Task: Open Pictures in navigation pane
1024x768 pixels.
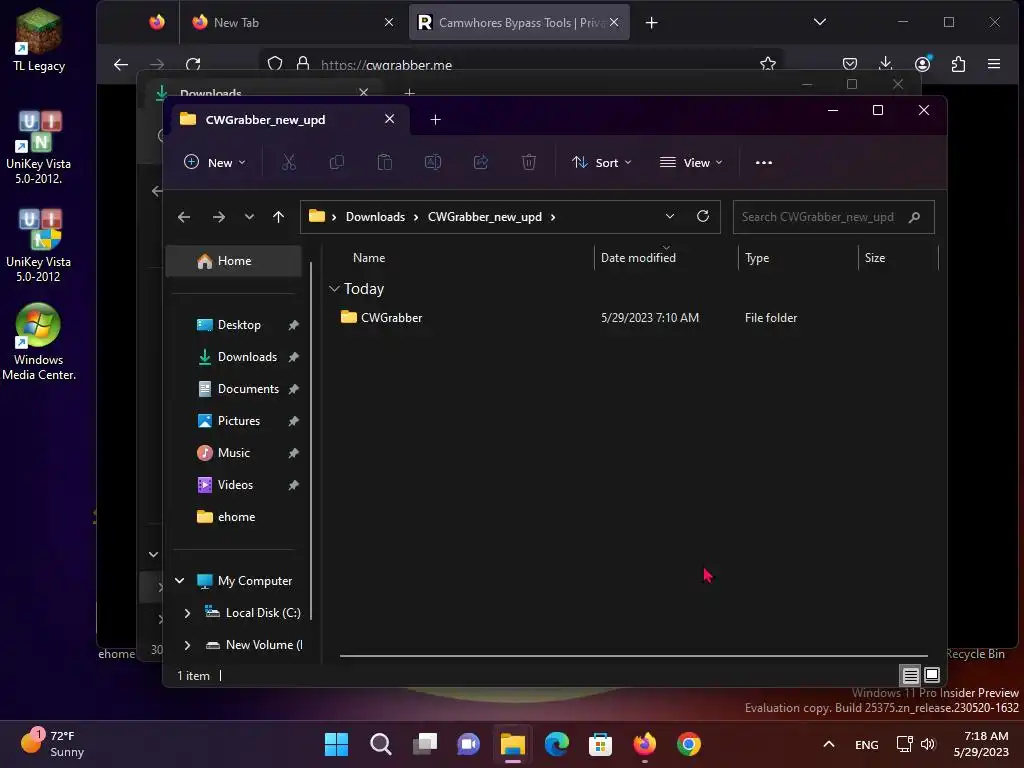Action: pos(240,421)
